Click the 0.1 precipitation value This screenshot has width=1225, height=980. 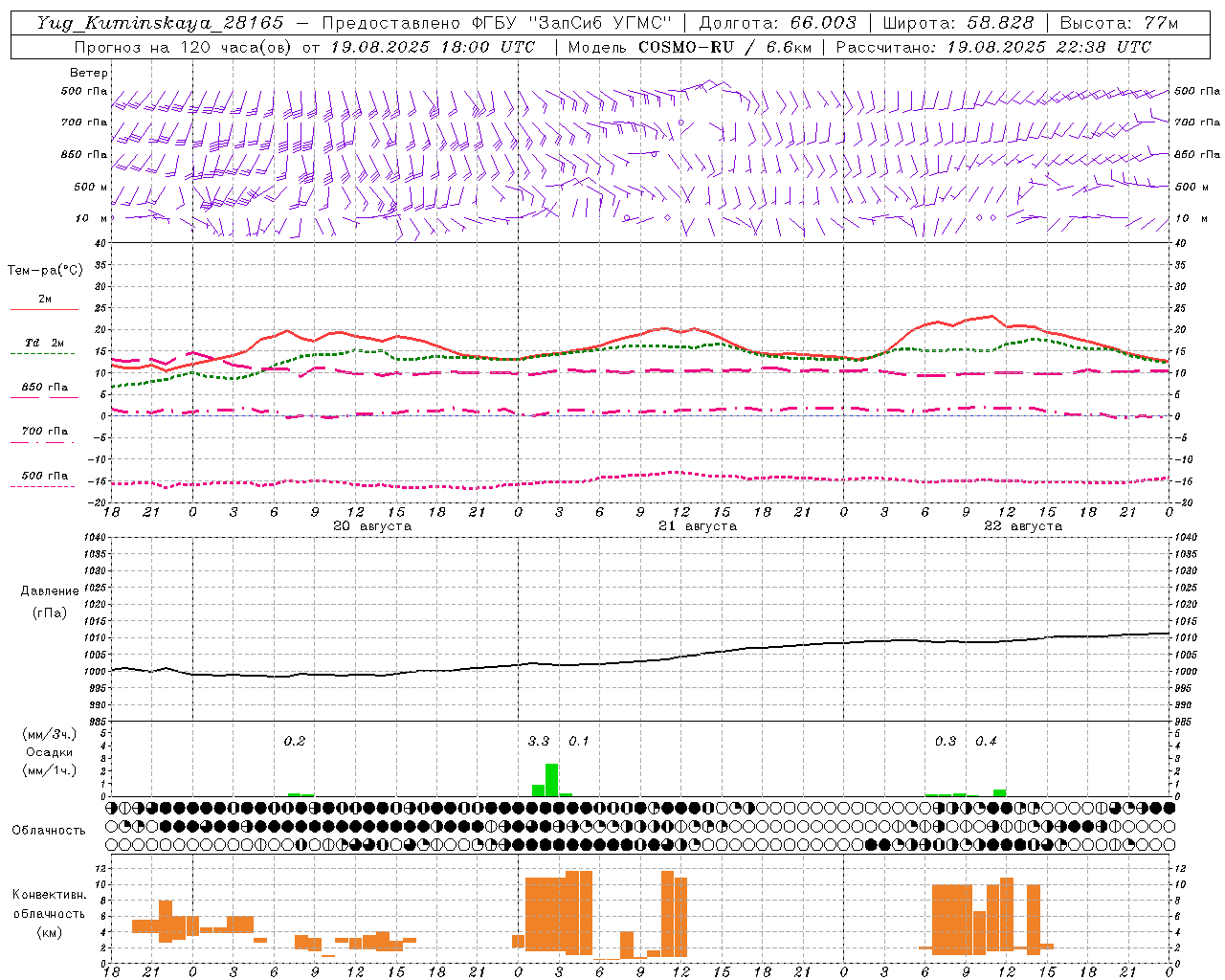(x=579, y=742)
